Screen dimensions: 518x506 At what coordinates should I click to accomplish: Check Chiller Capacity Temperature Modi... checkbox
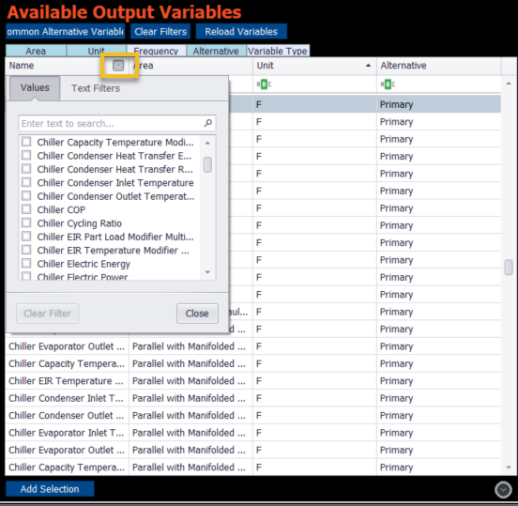click(x=26, y=142)
